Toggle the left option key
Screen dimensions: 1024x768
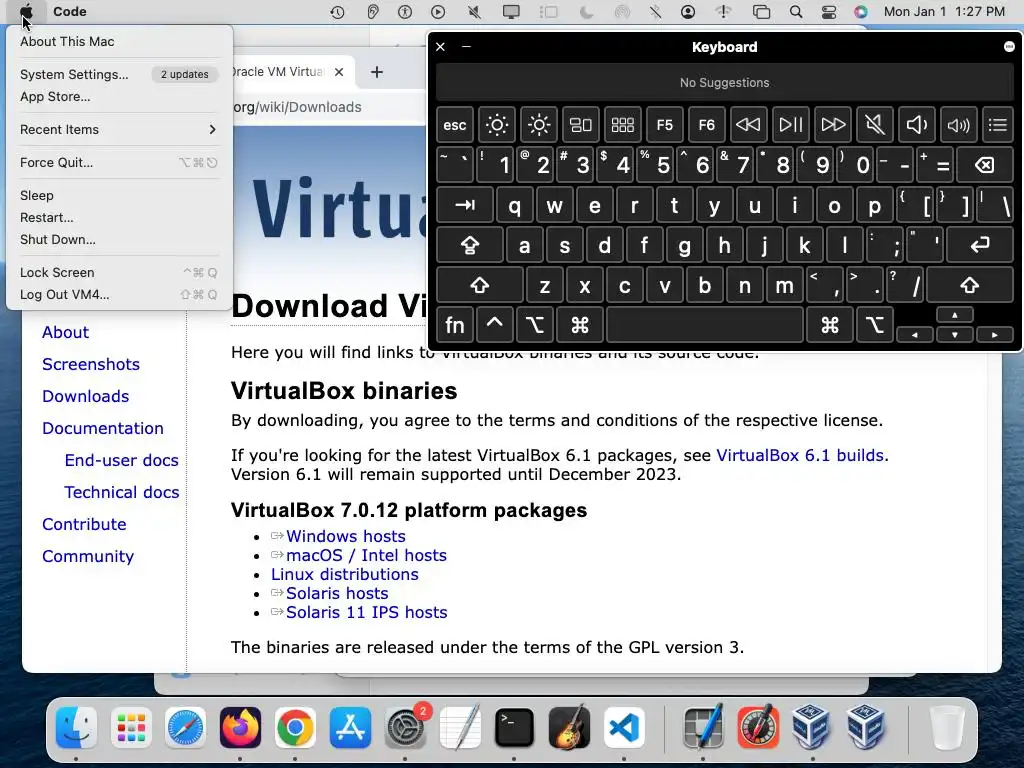pos(535,325)
